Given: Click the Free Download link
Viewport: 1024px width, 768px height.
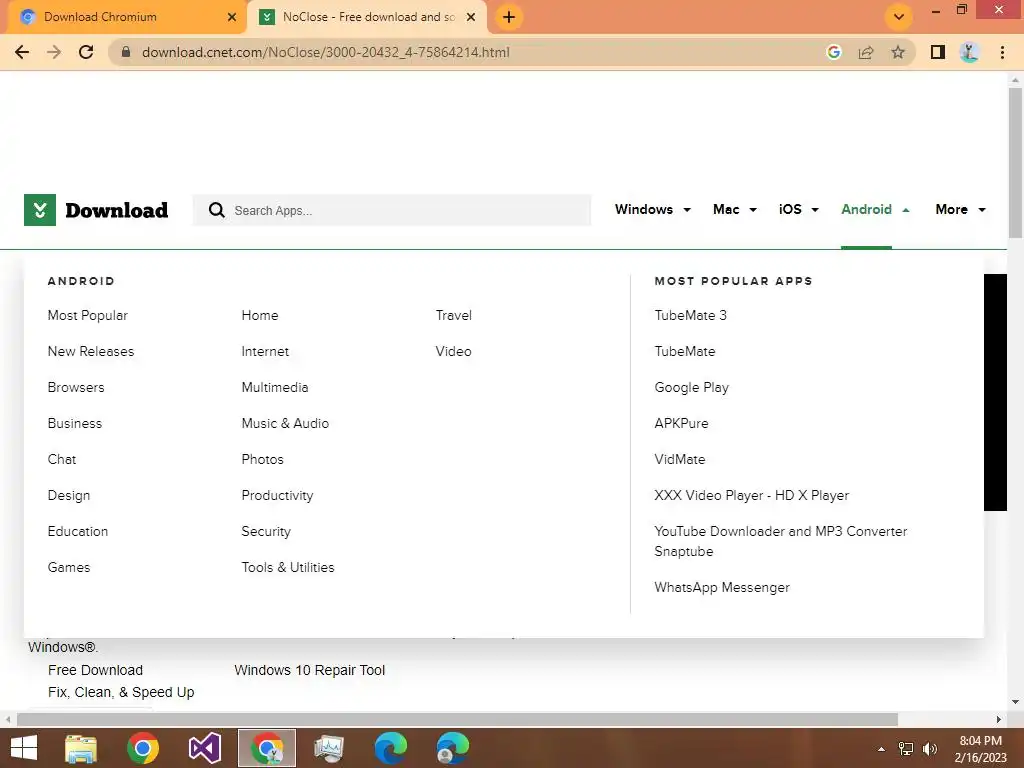Looking at the screenshot, I should click(x=95, y=670).
